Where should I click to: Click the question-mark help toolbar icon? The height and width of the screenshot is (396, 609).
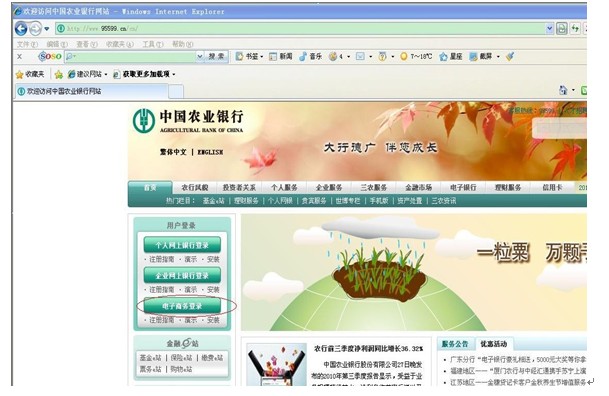coord(383,57)
